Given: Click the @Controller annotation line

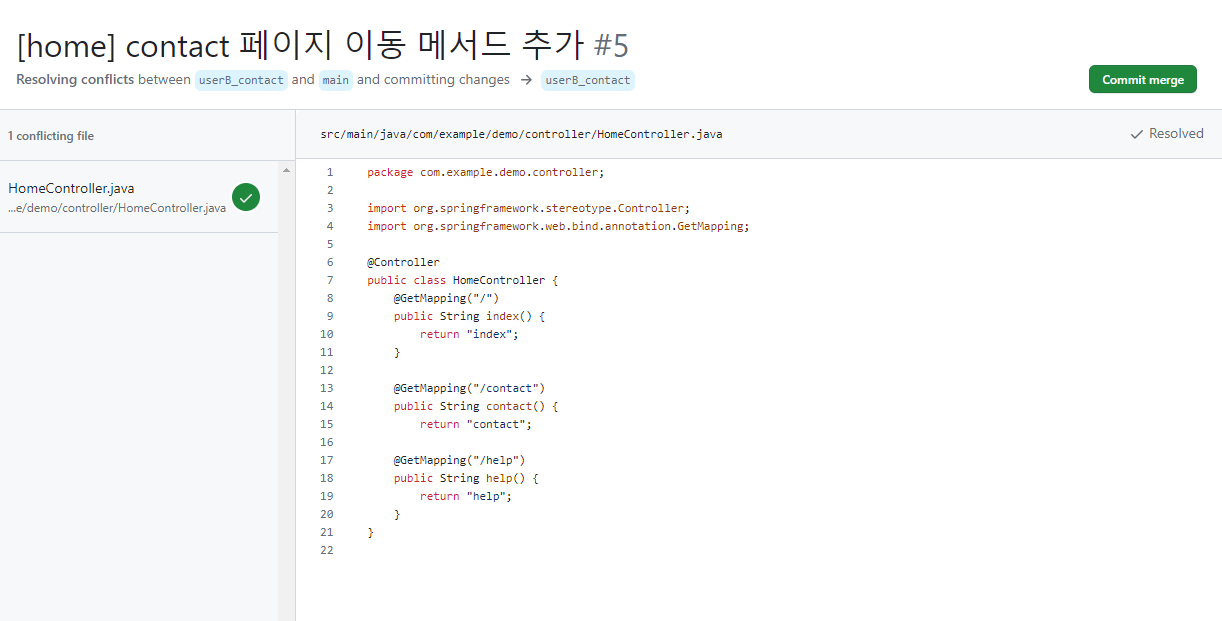Looking at the screenshot, I should coord(403,262).
